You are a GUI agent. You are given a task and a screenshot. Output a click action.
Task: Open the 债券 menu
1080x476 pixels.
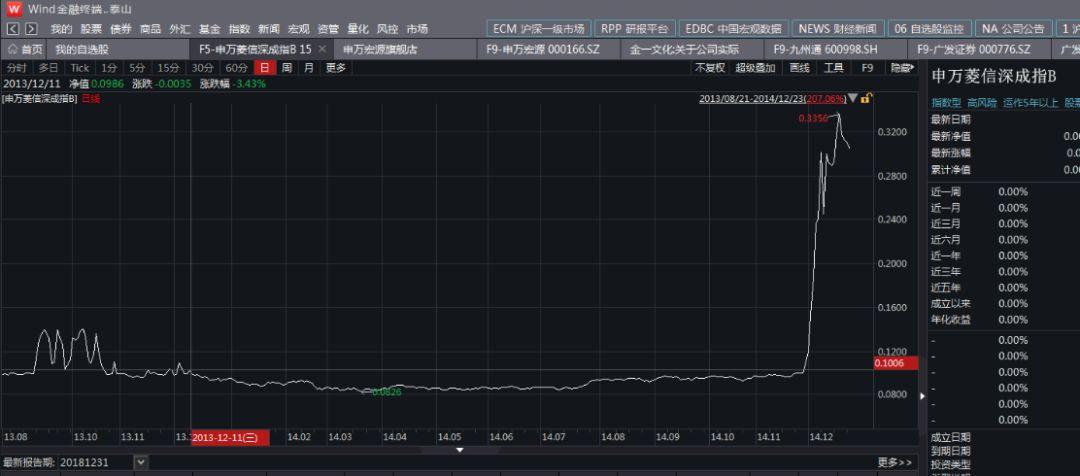[x=121, y=29]
